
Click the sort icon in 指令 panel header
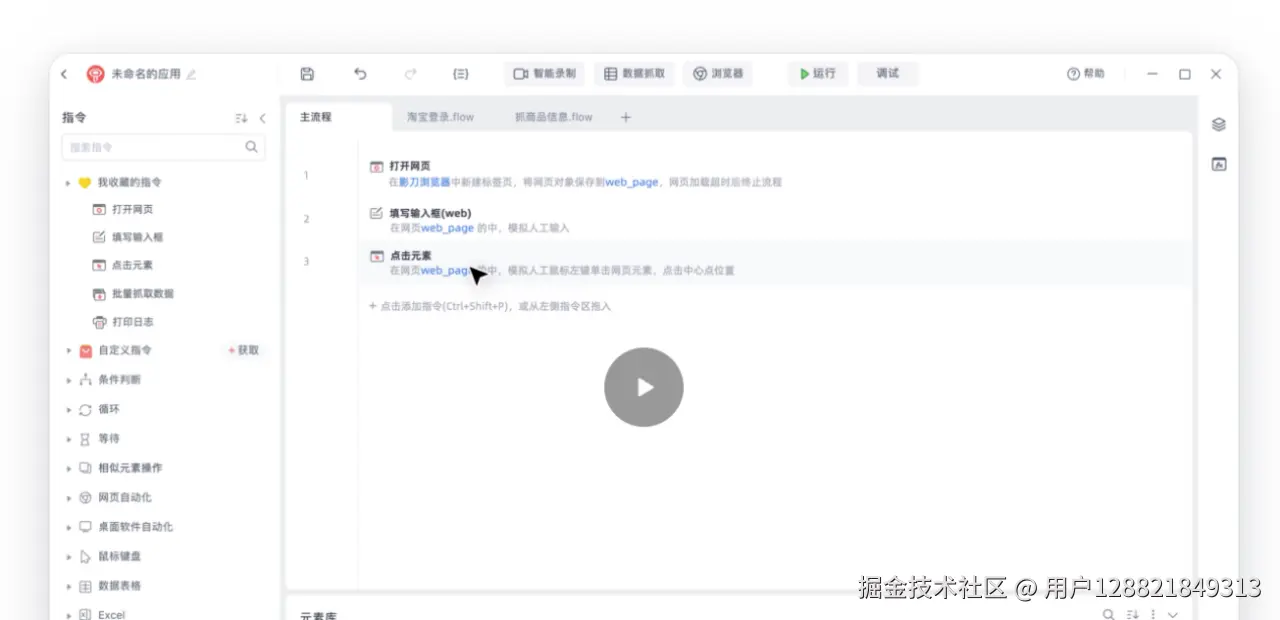(x=241, y=118)
